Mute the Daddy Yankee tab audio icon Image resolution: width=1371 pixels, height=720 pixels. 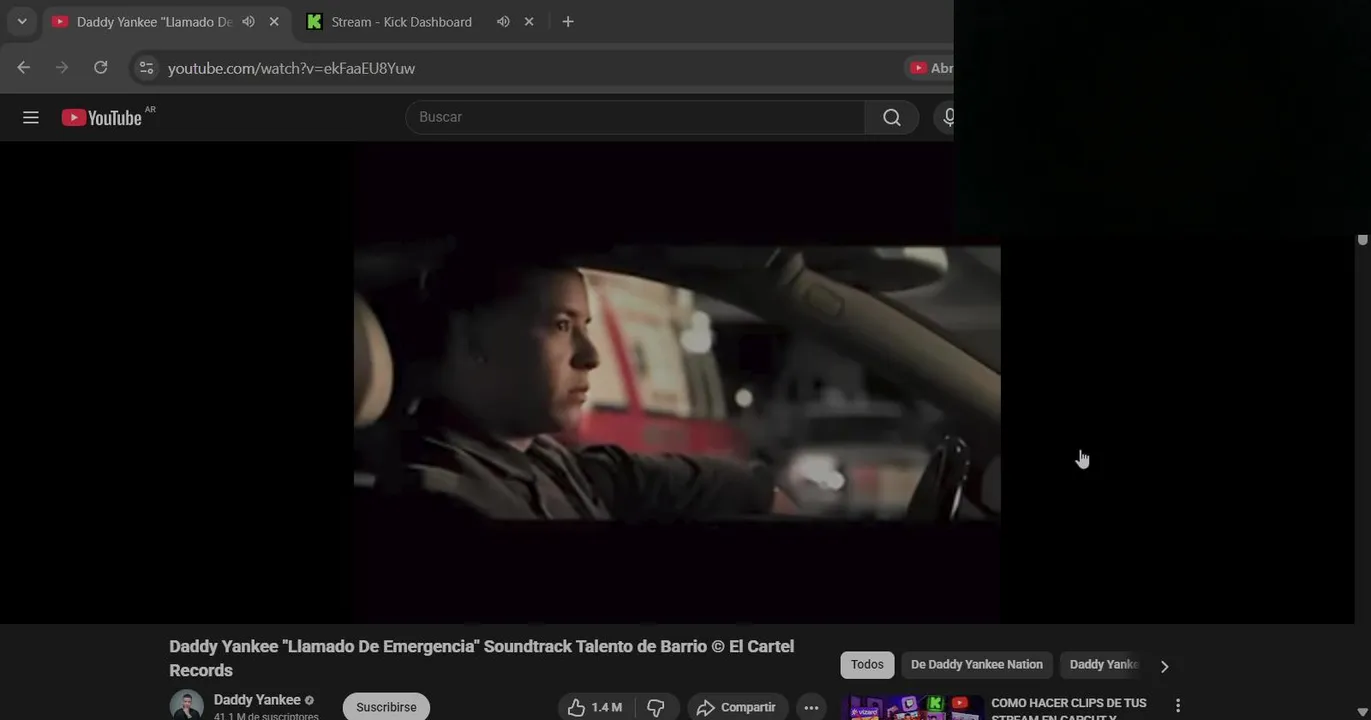(248, 22)
